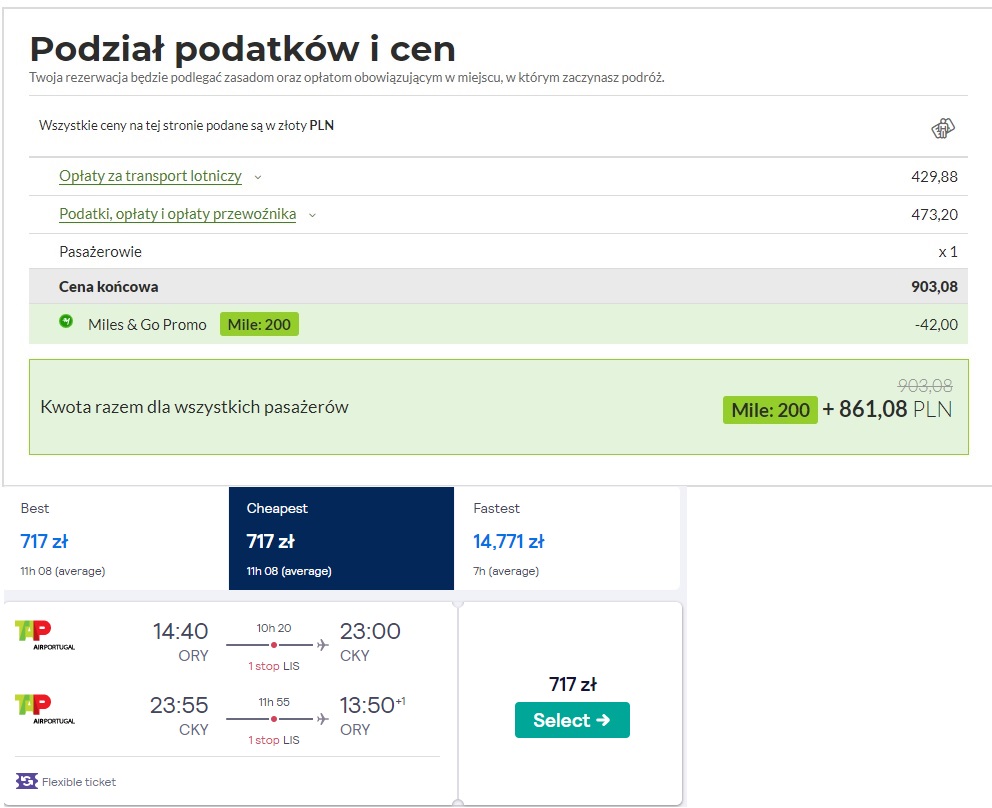Click the 473,20 taxes amount
This screenshot has width=992, height=808.
(x=934, y=214)
